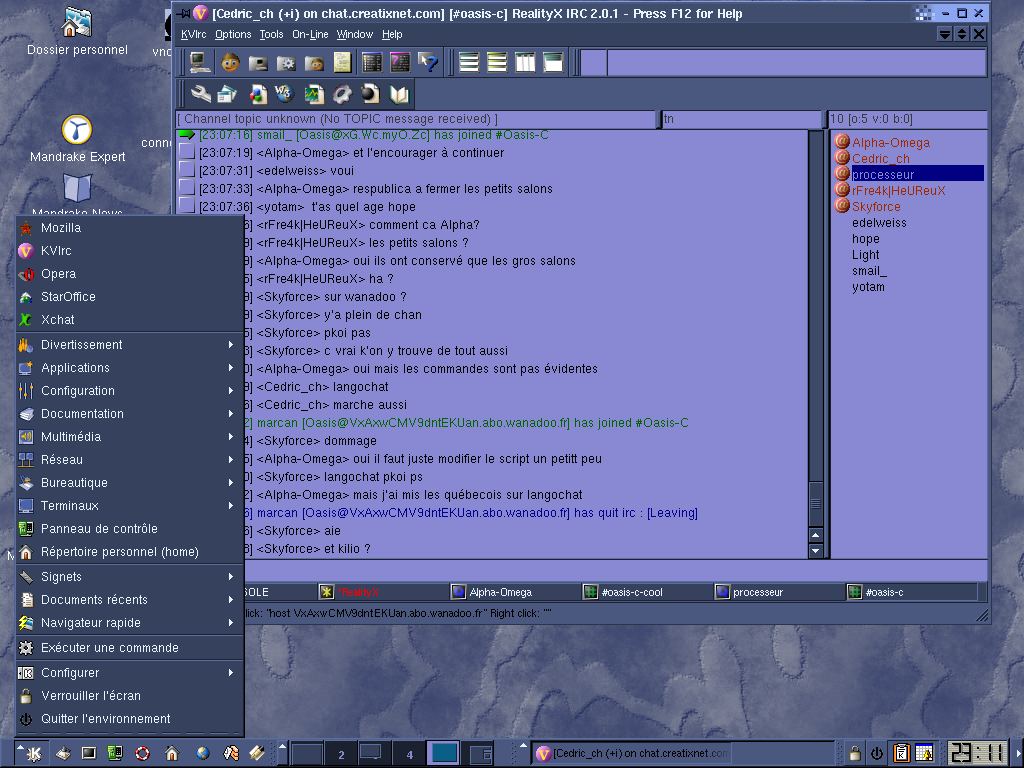Click the yellow-striped window layout icon
This screenshot has height=768, width=1024.
pyautogui.click(x=497, y=63)
